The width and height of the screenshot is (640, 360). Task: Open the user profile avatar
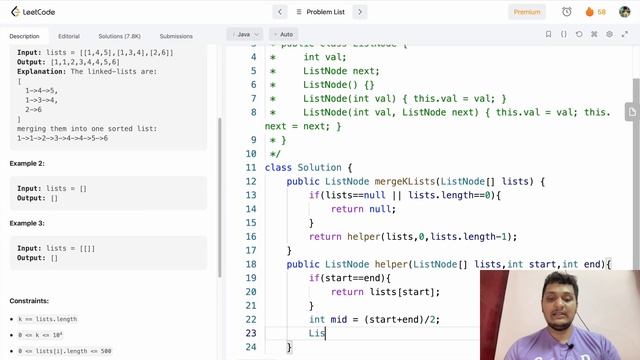pyautogui.click(x=624, y=12)
